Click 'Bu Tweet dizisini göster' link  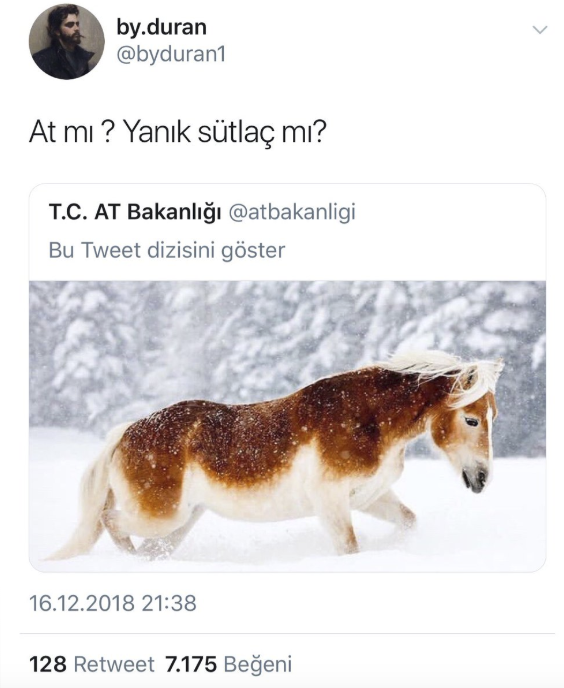[167, 250]
